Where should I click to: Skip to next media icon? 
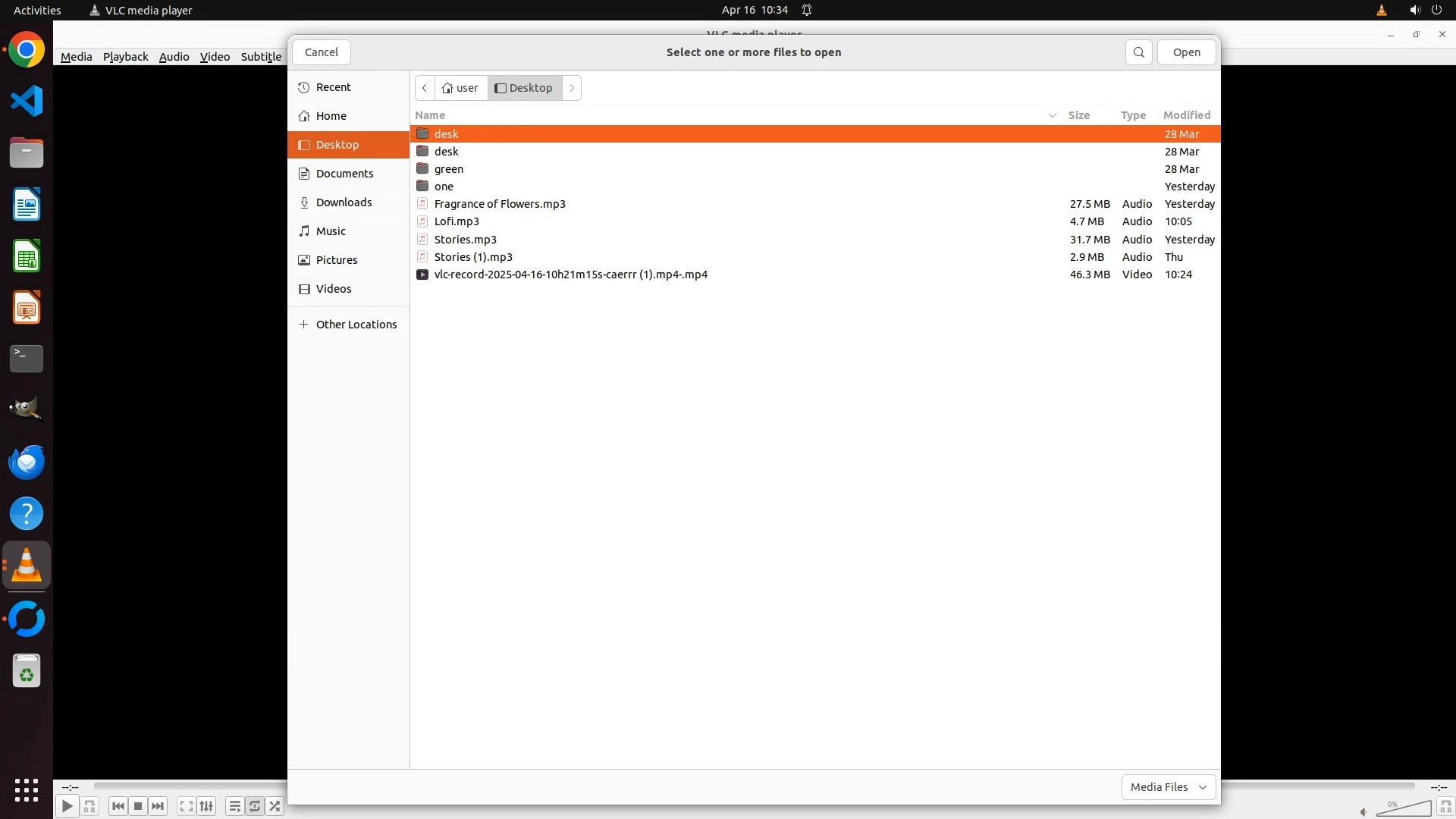pos(158,806)
